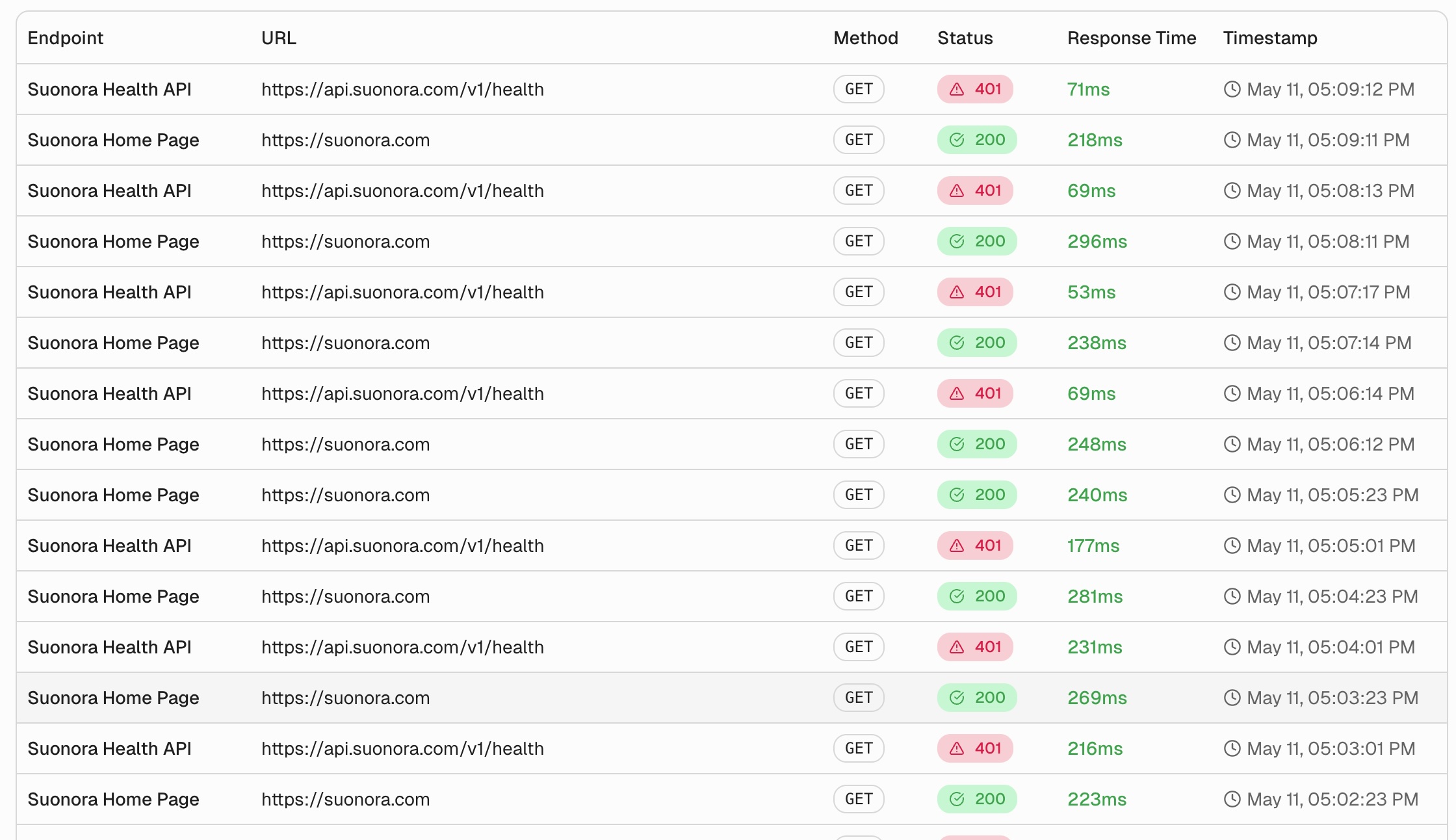
Task: Open suonora.com URL in the 05:05:23 PM row
Action: pos(345,495)
